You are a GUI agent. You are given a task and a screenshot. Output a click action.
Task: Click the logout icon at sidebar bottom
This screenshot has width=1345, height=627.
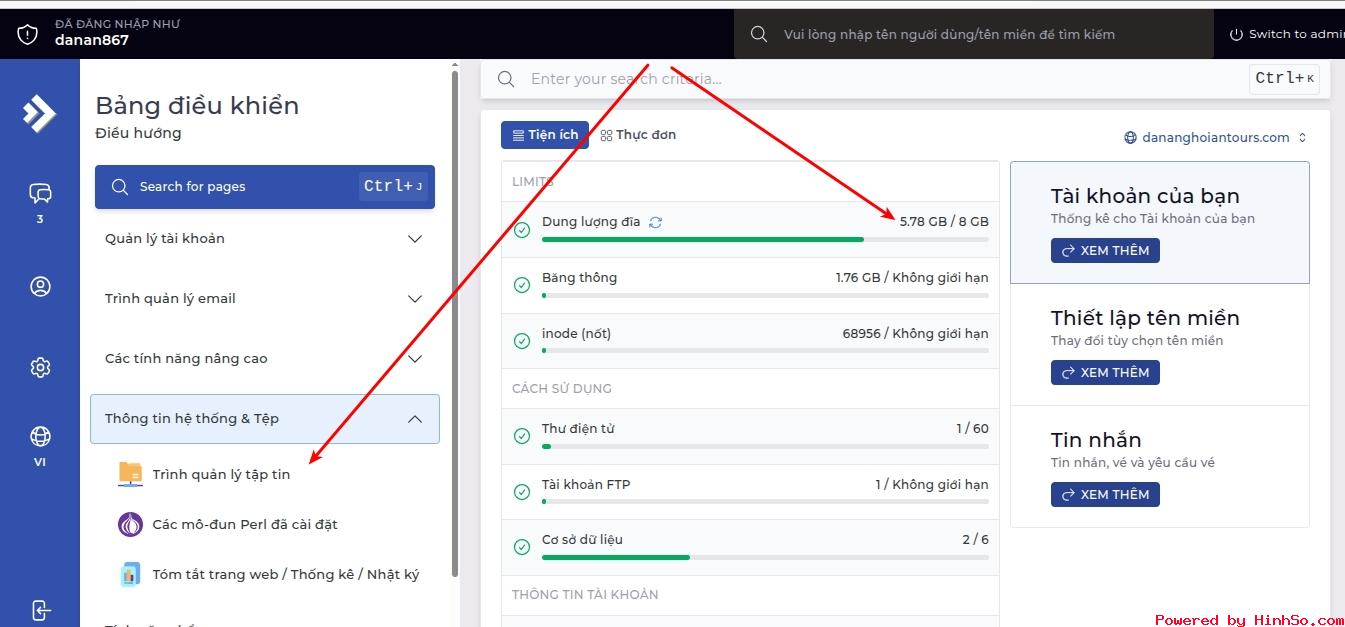pyautogui.click(x=40, y=609)
